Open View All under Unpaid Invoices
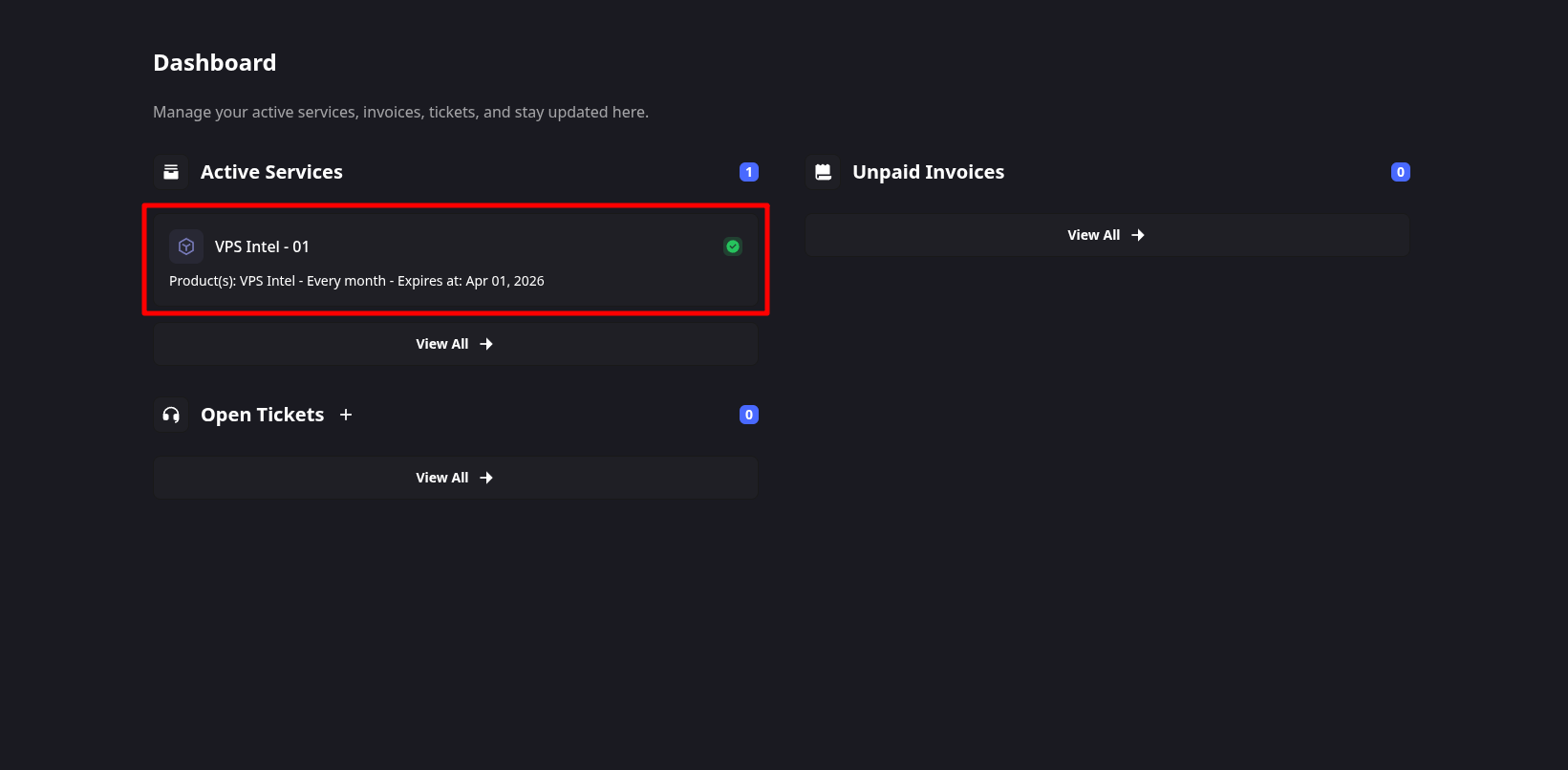This screenshot has width=1568, height=770. [x=1106, y=234]
